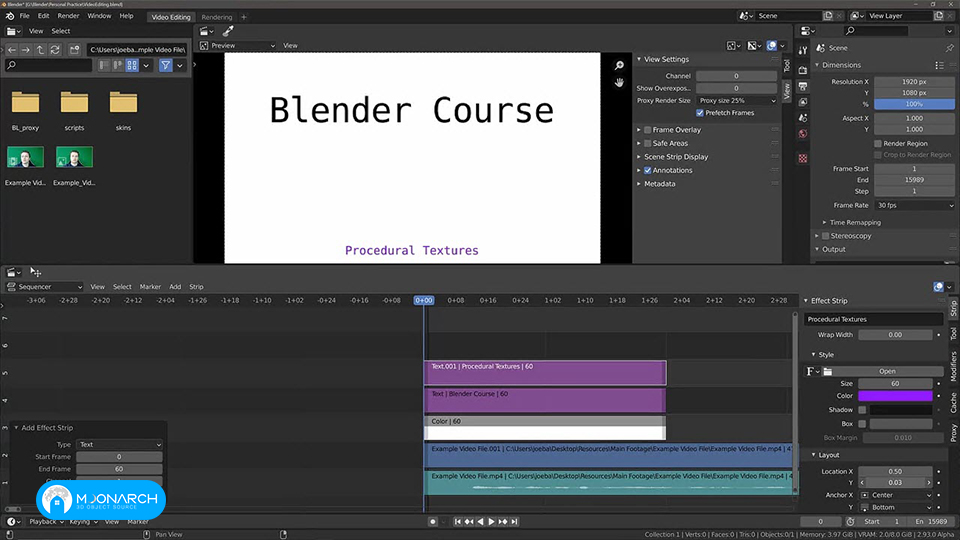Enable Safe Areas checkbox
The width and height of the screenshot is (960, 540).
[x=647, y=143]
